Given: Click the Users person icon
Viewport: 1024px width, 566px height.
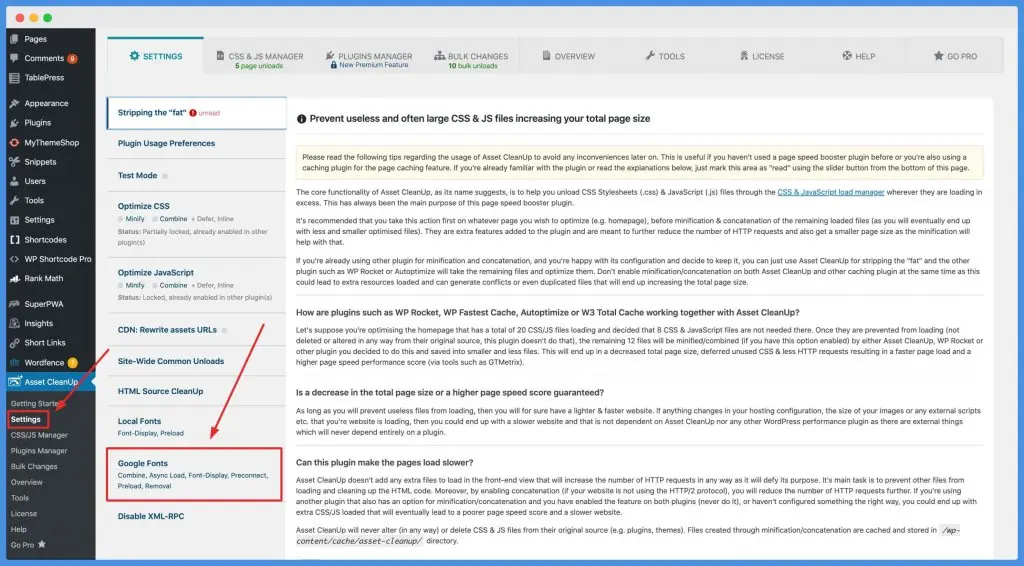Looking at the screenshot, I should (14, 181).
